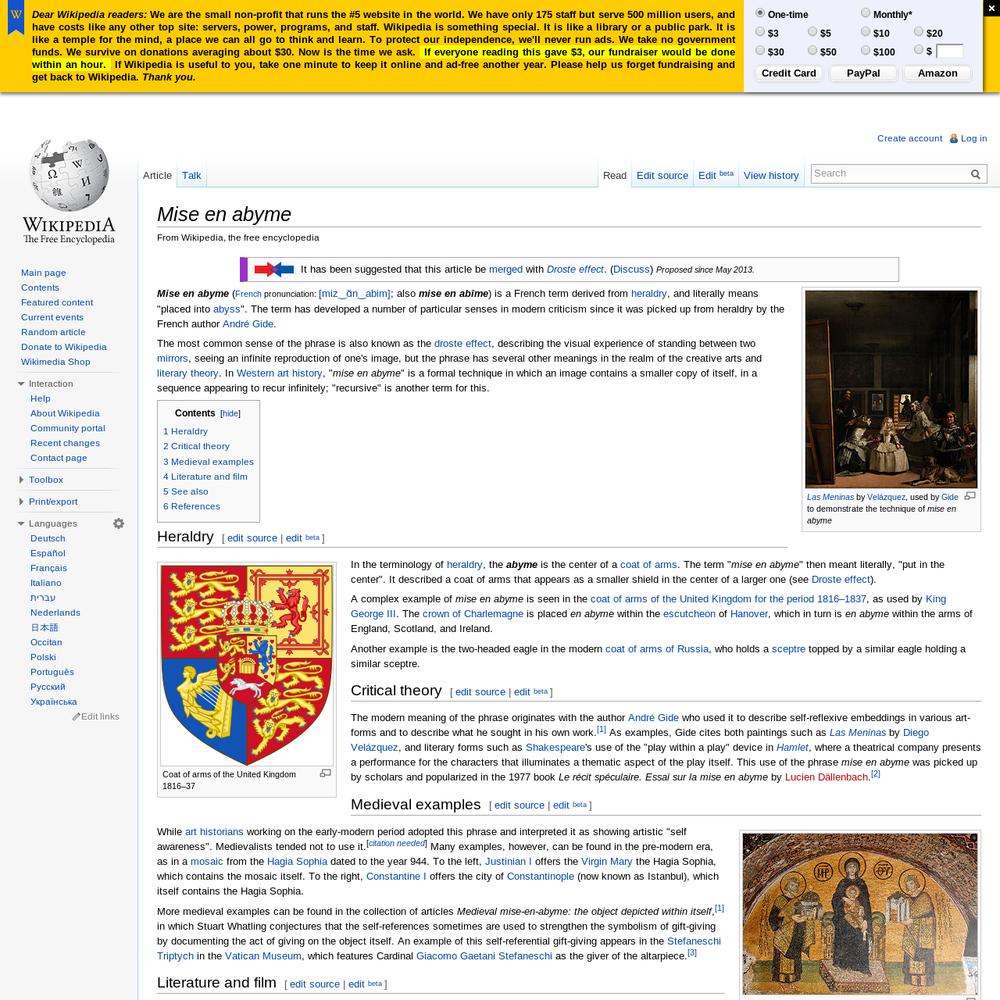The height and width of the screenshot is (1000, 1000).
Task: Donate with Amazon button
Action: (x=938, y=73)
